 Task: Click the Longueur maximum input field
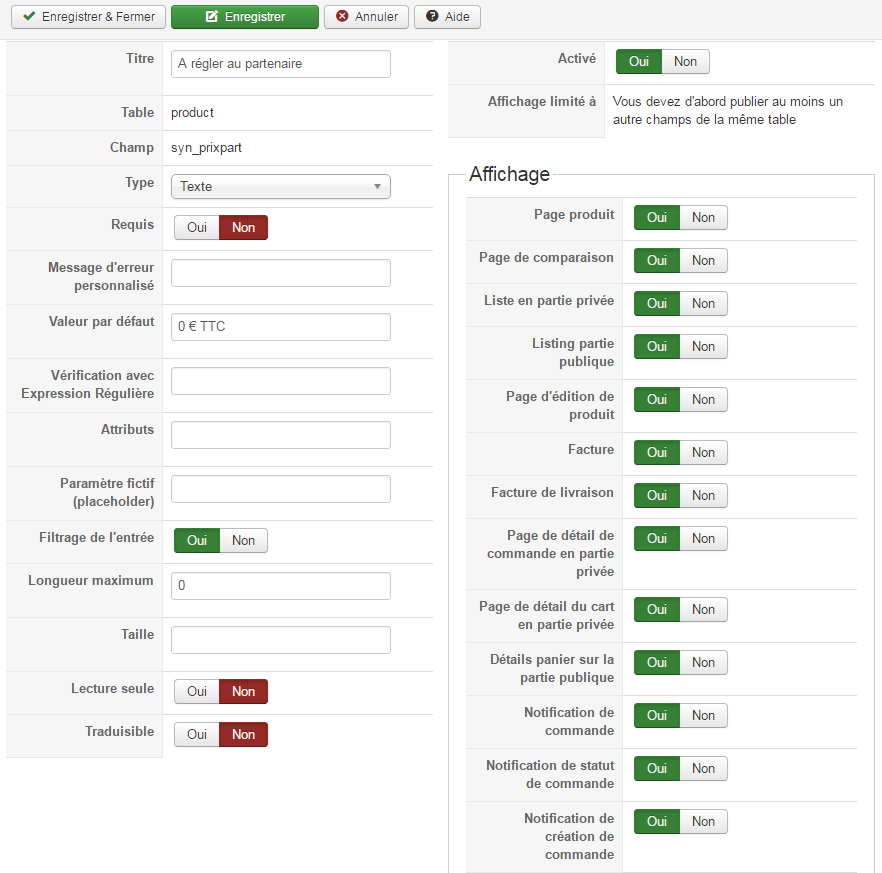280,586
